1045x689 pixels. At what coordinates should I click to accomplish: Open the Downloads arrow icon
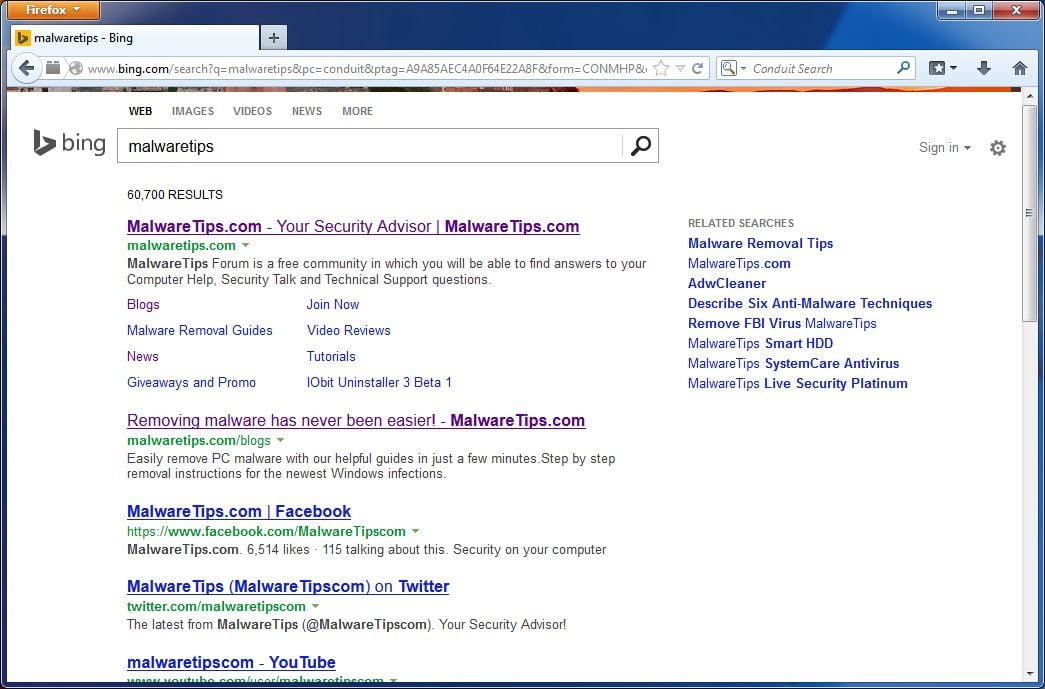984,68
